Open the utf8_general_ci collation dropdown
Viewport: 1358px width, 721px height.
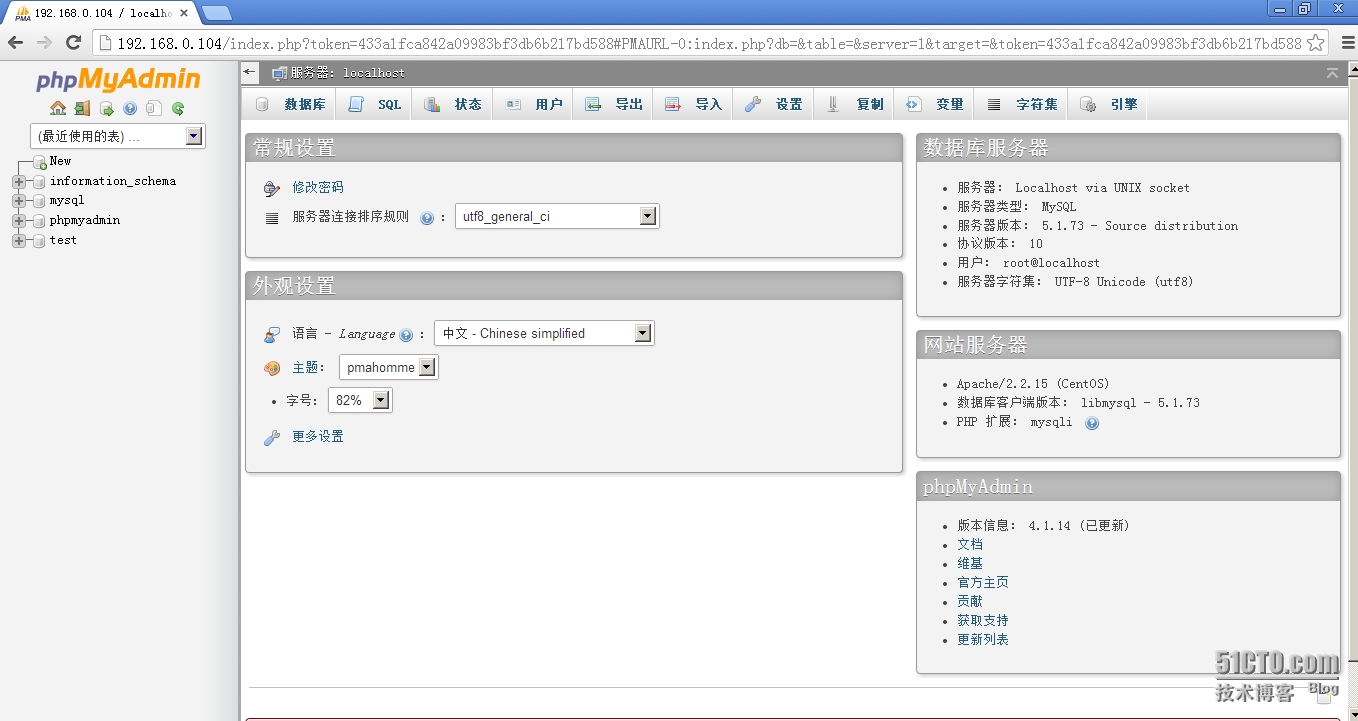(557, 216)
